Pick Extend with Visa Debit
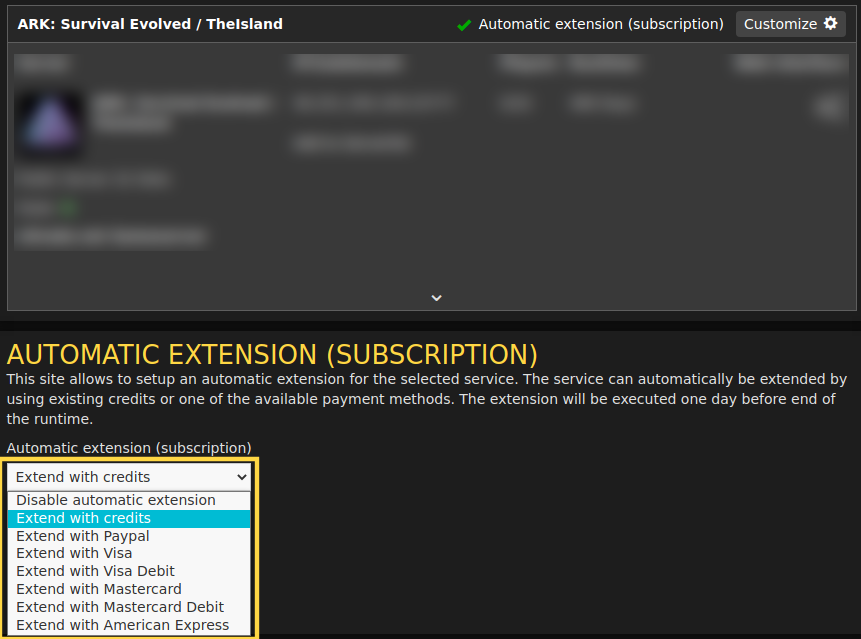 pyautogui.click(x=95, y=570)
